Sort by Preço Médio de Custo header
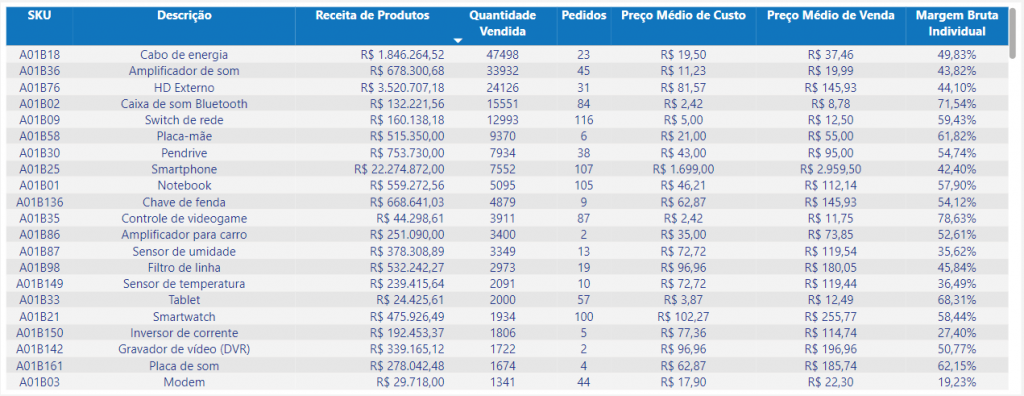Screen dimensions: 1024x396 pyautogui.click(x=684, y=16)
